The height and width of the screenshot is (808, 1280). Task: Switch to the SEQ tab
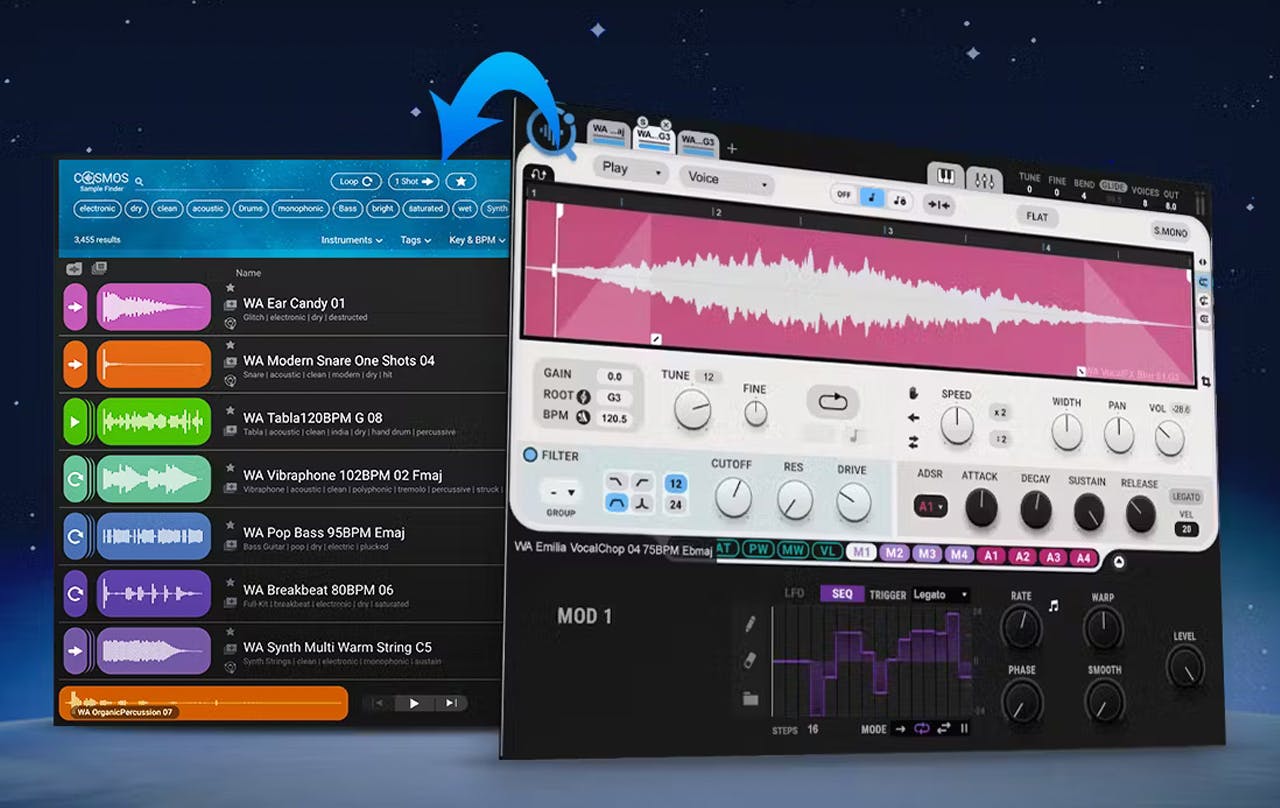pyautogui.click(x=842, y=594)
